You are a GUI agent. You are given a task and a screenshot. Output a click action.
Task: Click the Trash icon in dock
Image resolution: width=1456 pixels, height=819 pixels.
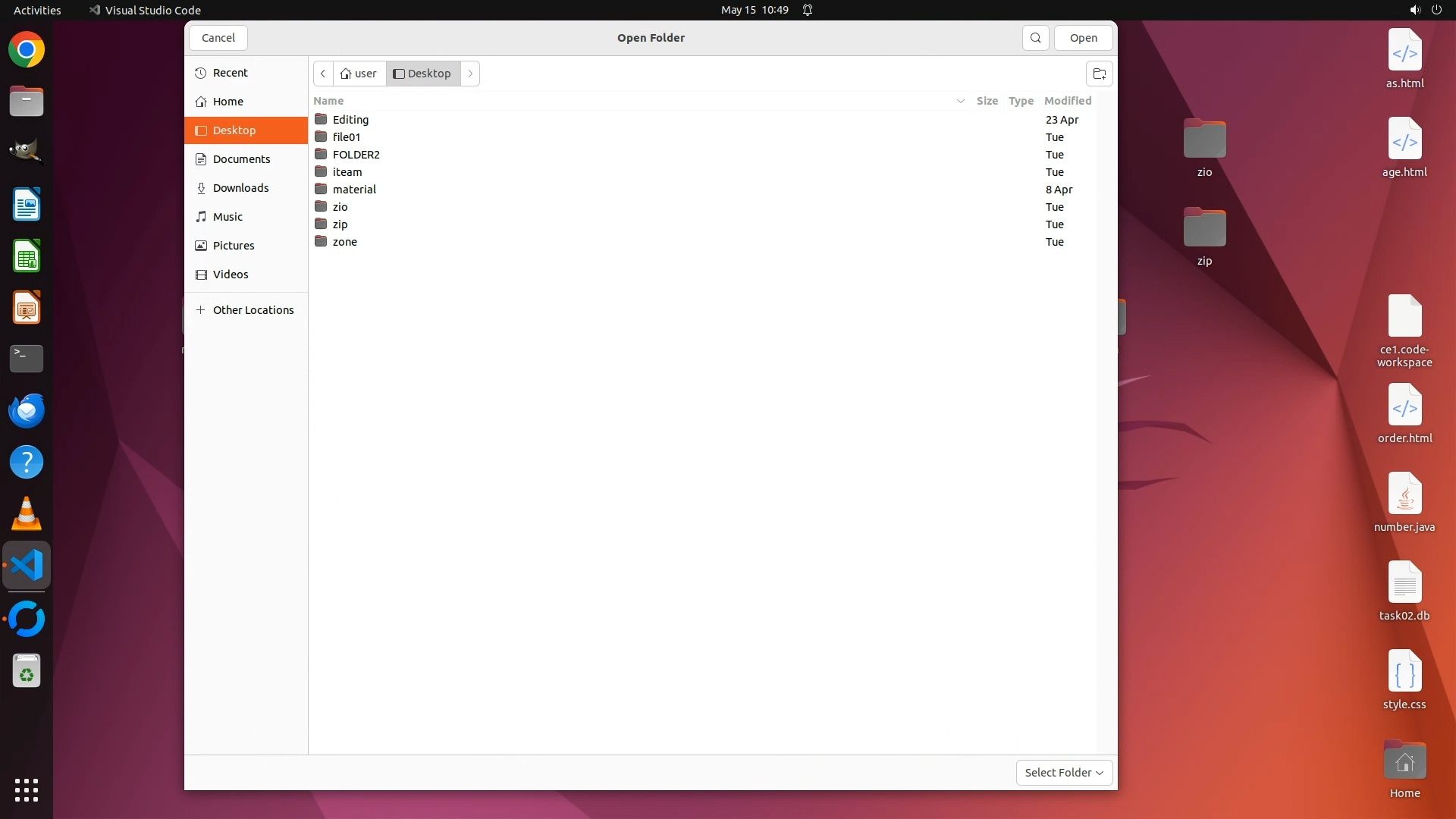(x=27, y=672)
